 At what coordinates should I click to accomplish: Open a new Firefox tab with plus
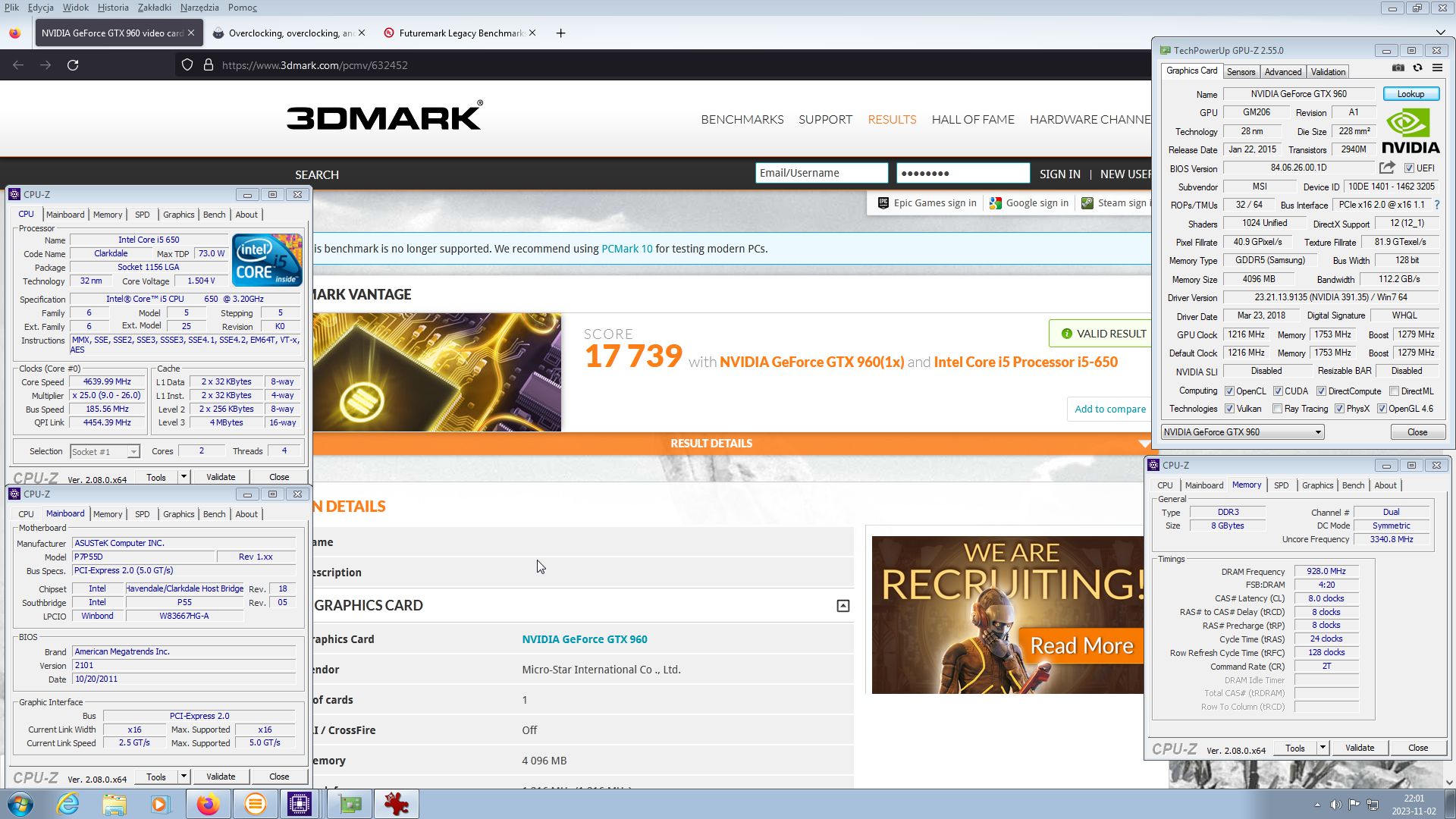[x=560, y=33]
